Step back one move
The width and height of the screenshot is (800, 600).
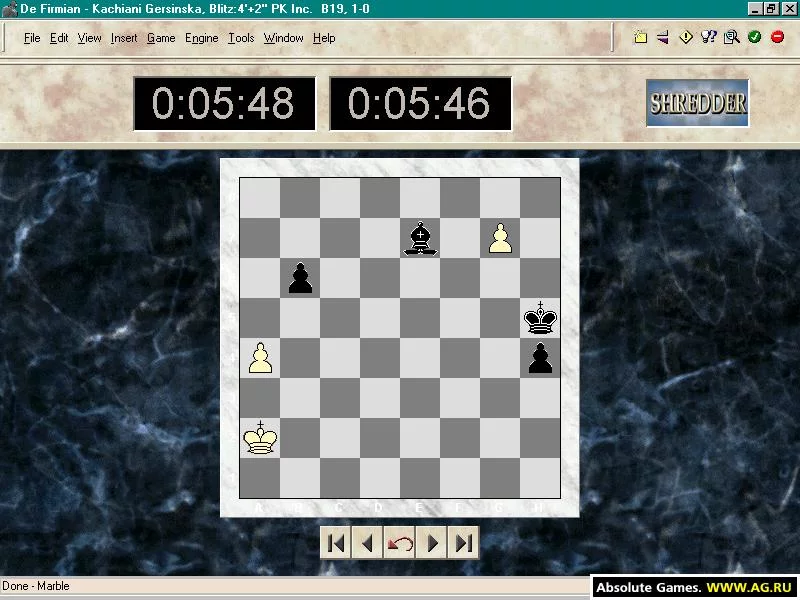(x=367, y=543)
